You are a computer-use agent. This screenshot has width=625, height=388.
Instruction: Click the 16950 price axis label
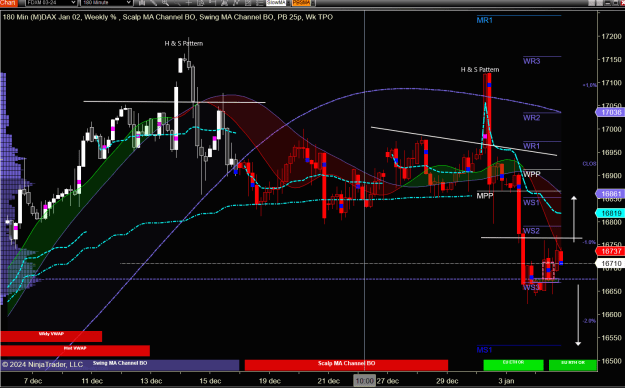point(611,152)
